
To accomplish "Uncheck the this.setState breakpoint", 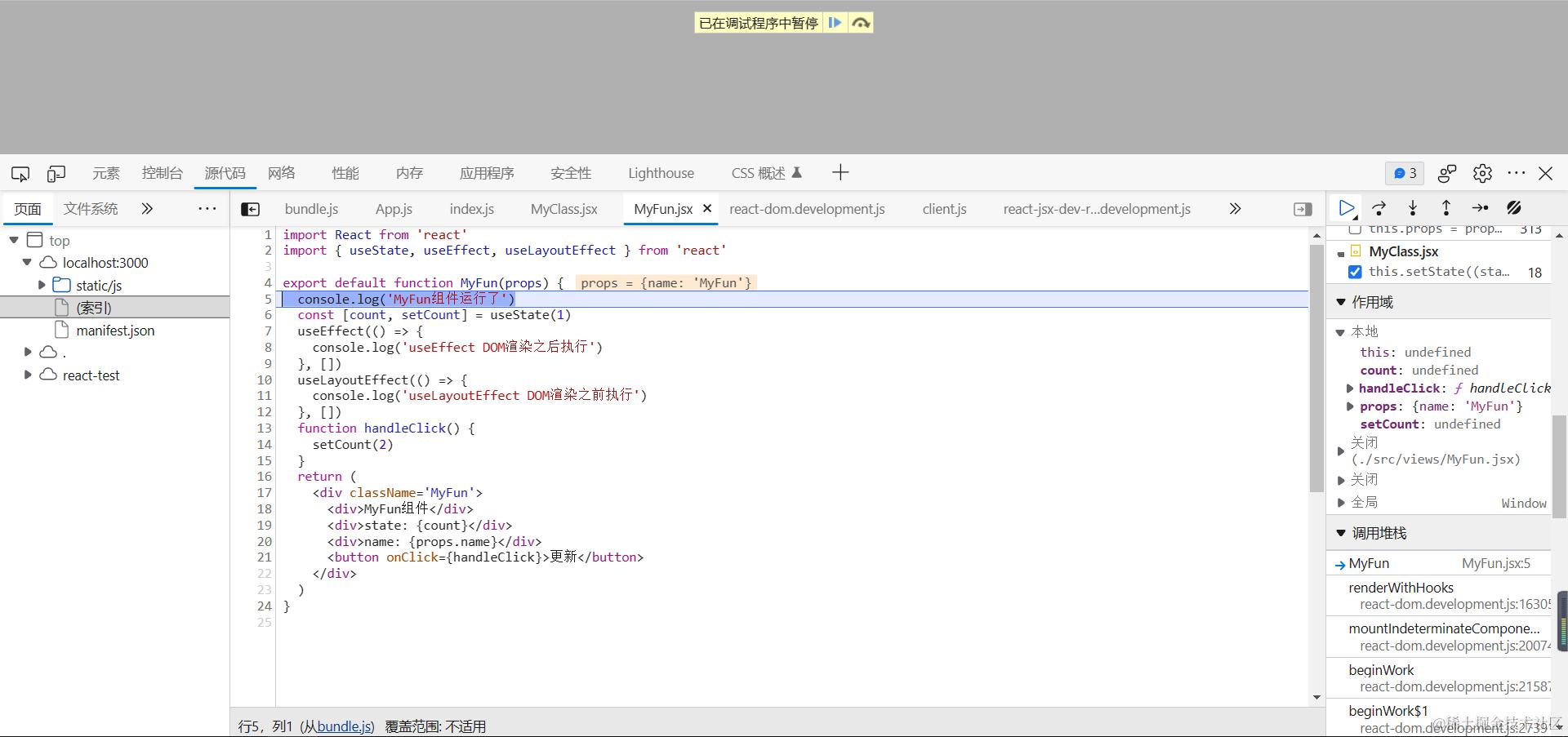I will tap(1355, 272).
